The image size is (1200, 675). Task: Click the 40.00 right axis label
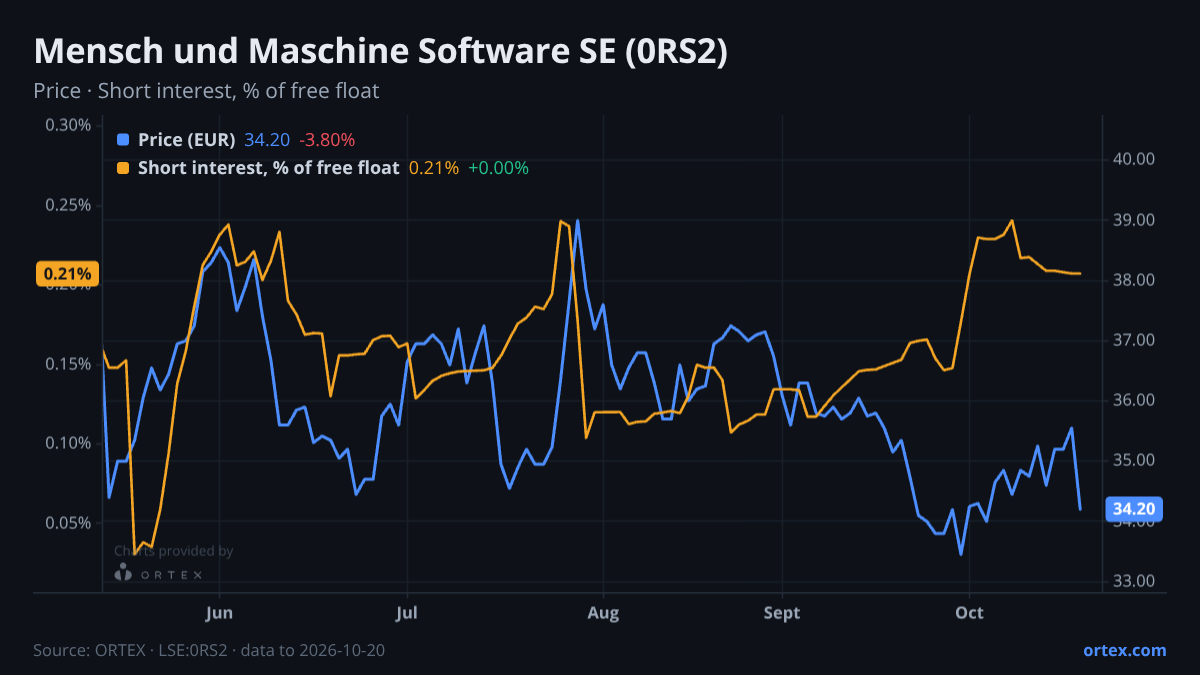point(1134,159)
